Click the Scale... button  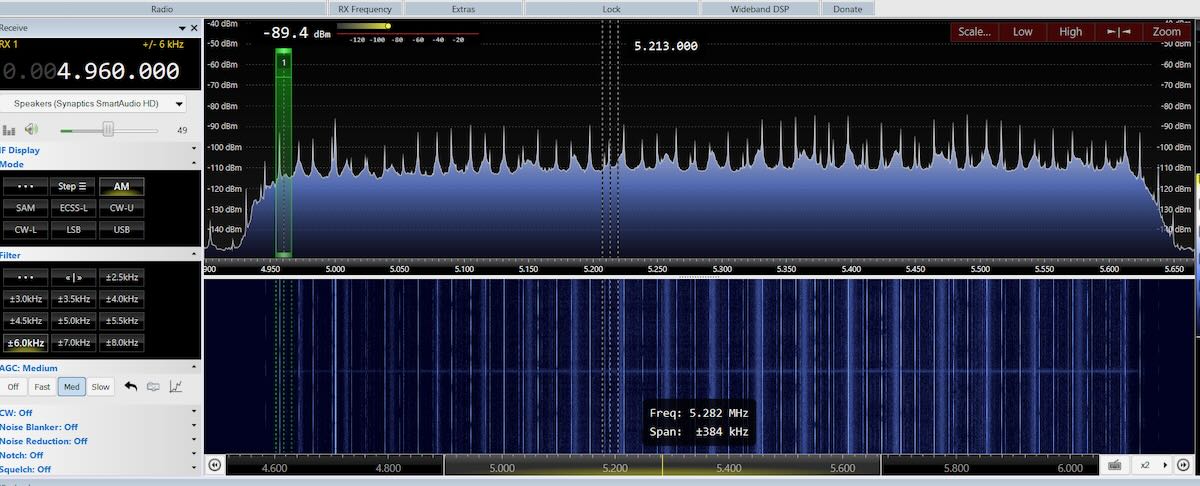pyautogui.click(x=974, y=32)
